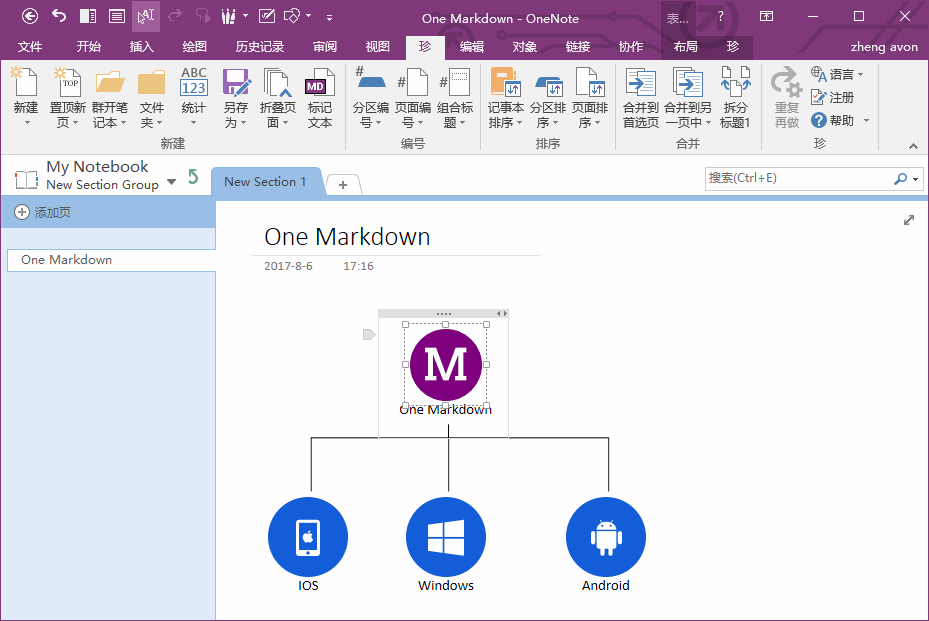Collapse the ribbon with the chevron

[x=913, y=146]
